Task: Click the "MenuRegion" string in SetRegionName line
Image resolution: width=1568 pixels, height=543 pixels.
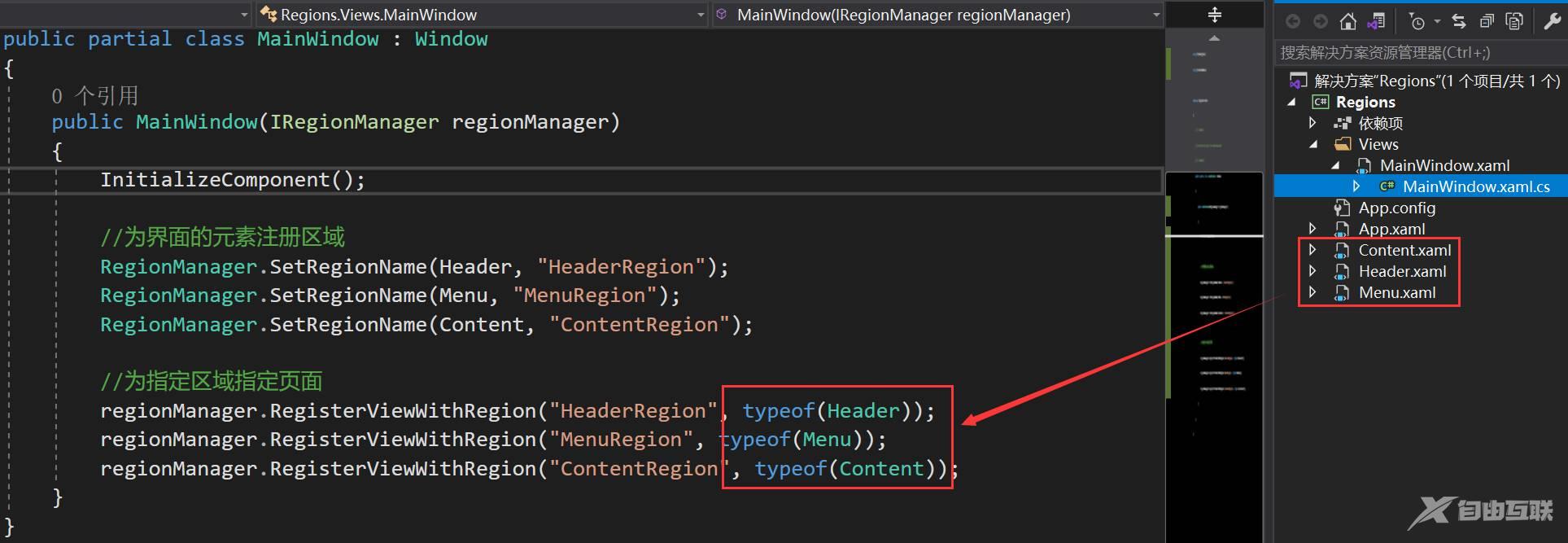Action: (x=591, y=296)
